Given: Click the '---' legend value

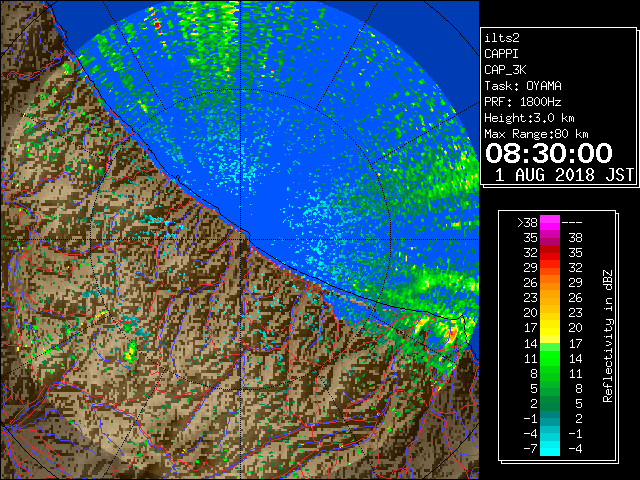Looking at the screenshot, I should pos(572,223).
